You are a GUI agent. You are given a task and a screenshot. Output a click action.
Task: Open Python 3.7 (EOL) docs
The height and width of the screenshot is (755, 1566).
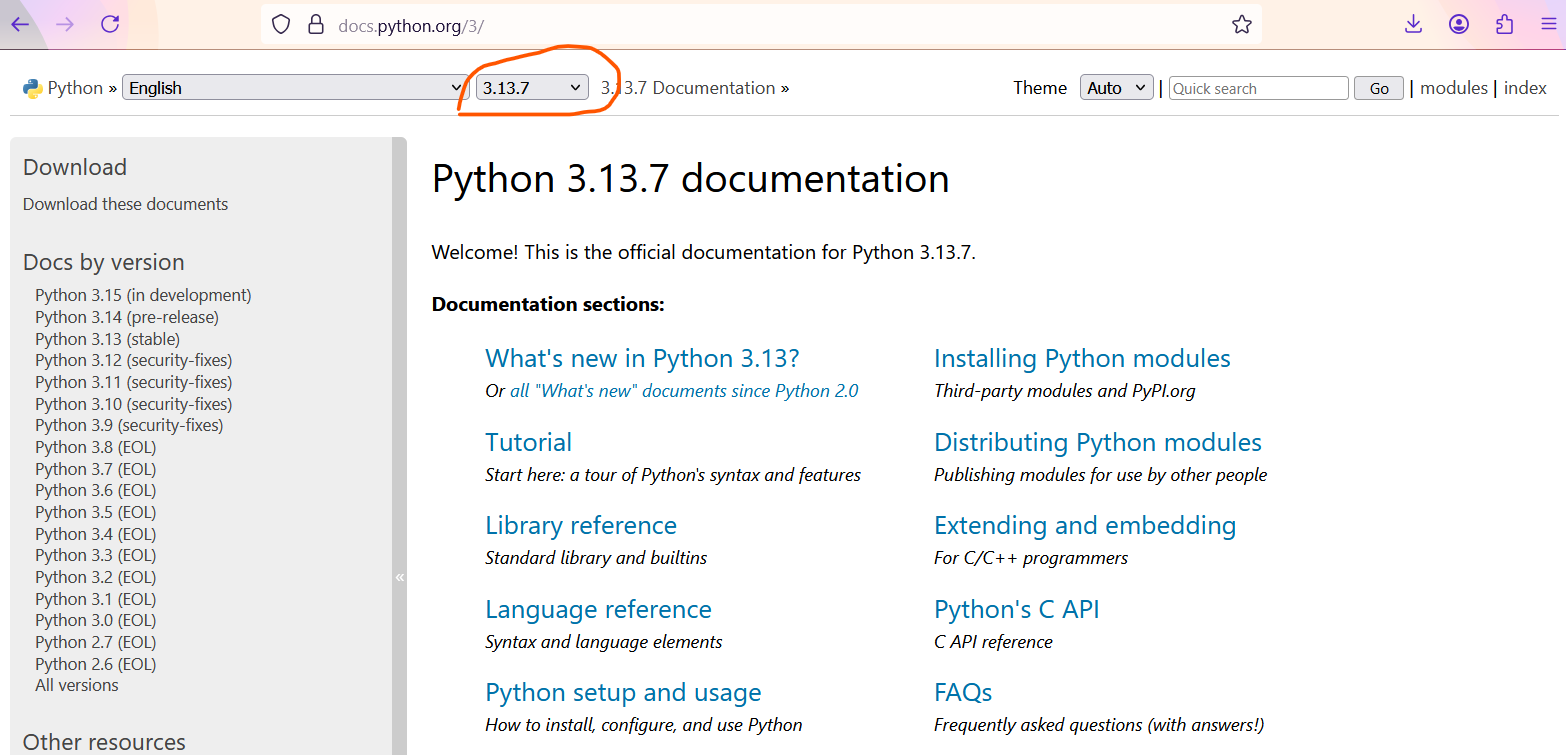click(96, 469)
